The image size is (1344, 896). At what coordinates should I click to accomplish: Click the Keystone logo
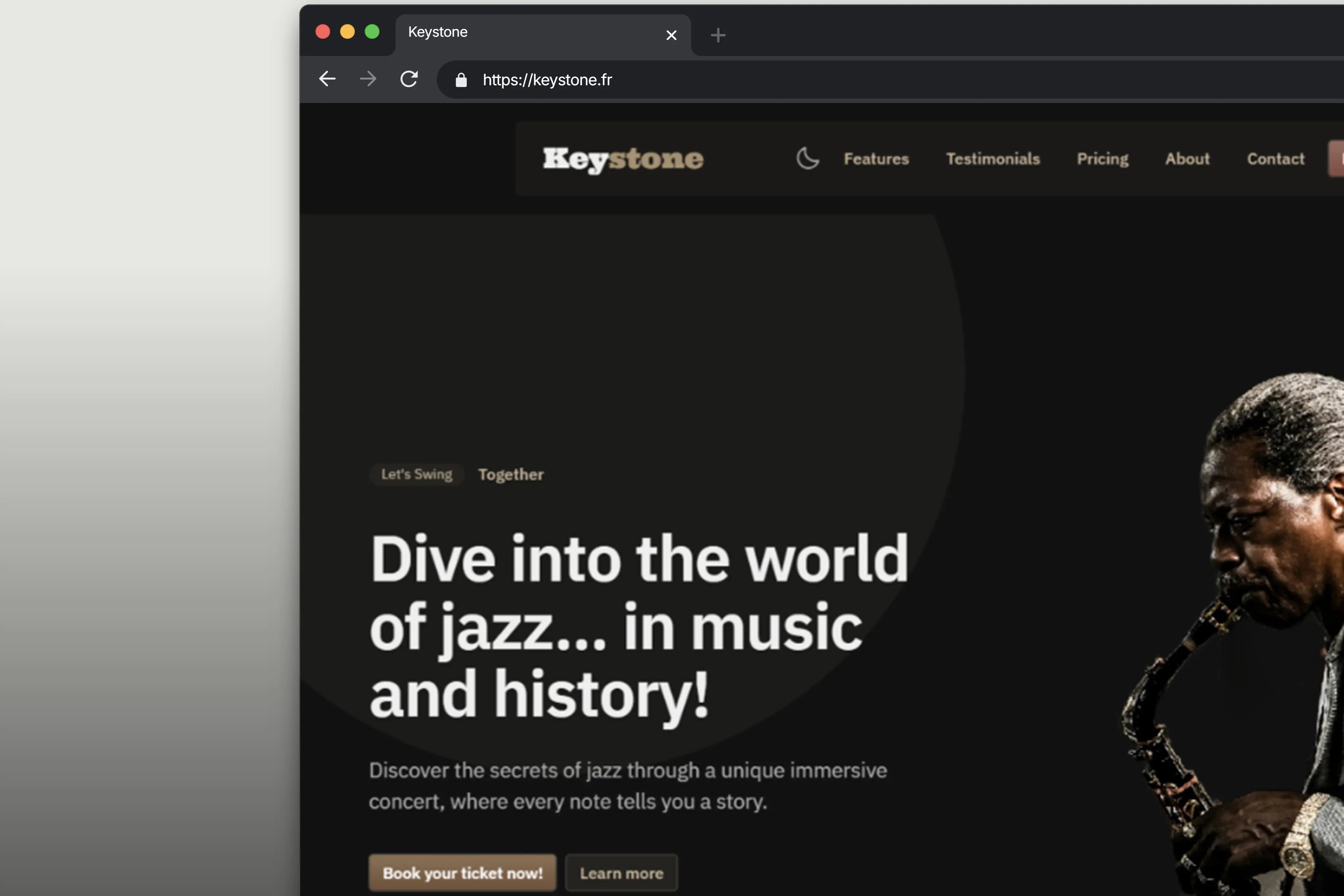[x=623, y=159]
